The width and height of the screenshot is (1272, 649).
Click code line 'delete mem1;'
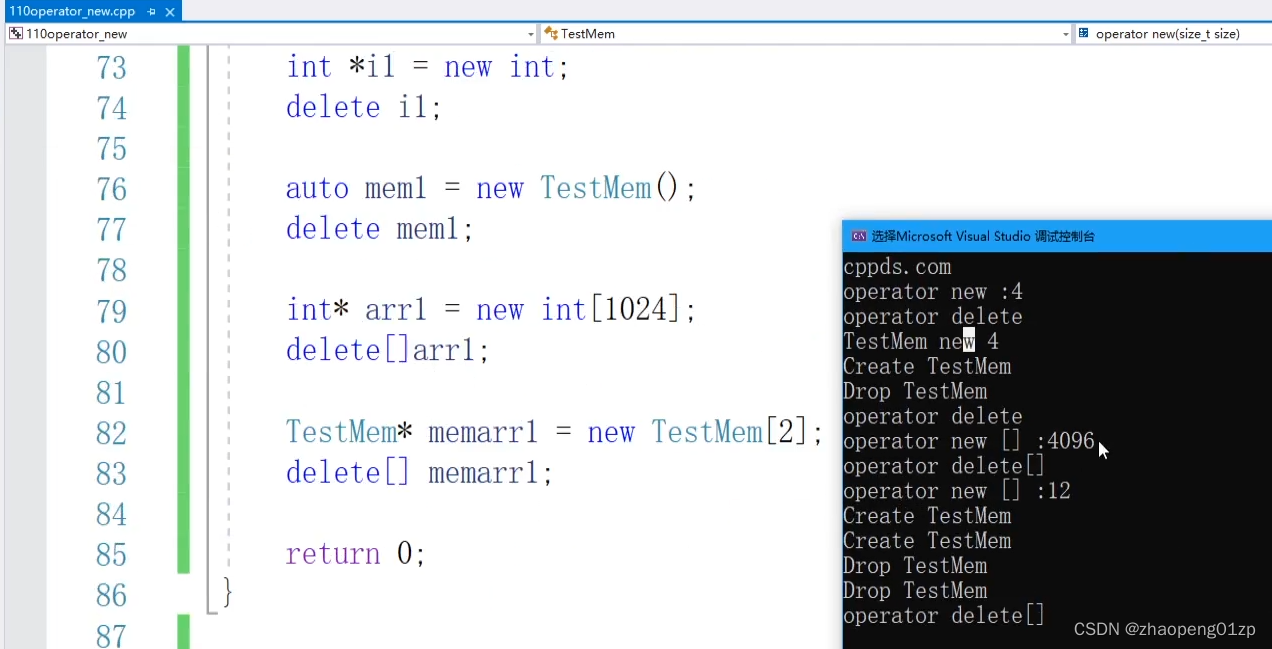pyautogui.click(x=380, y=229)
